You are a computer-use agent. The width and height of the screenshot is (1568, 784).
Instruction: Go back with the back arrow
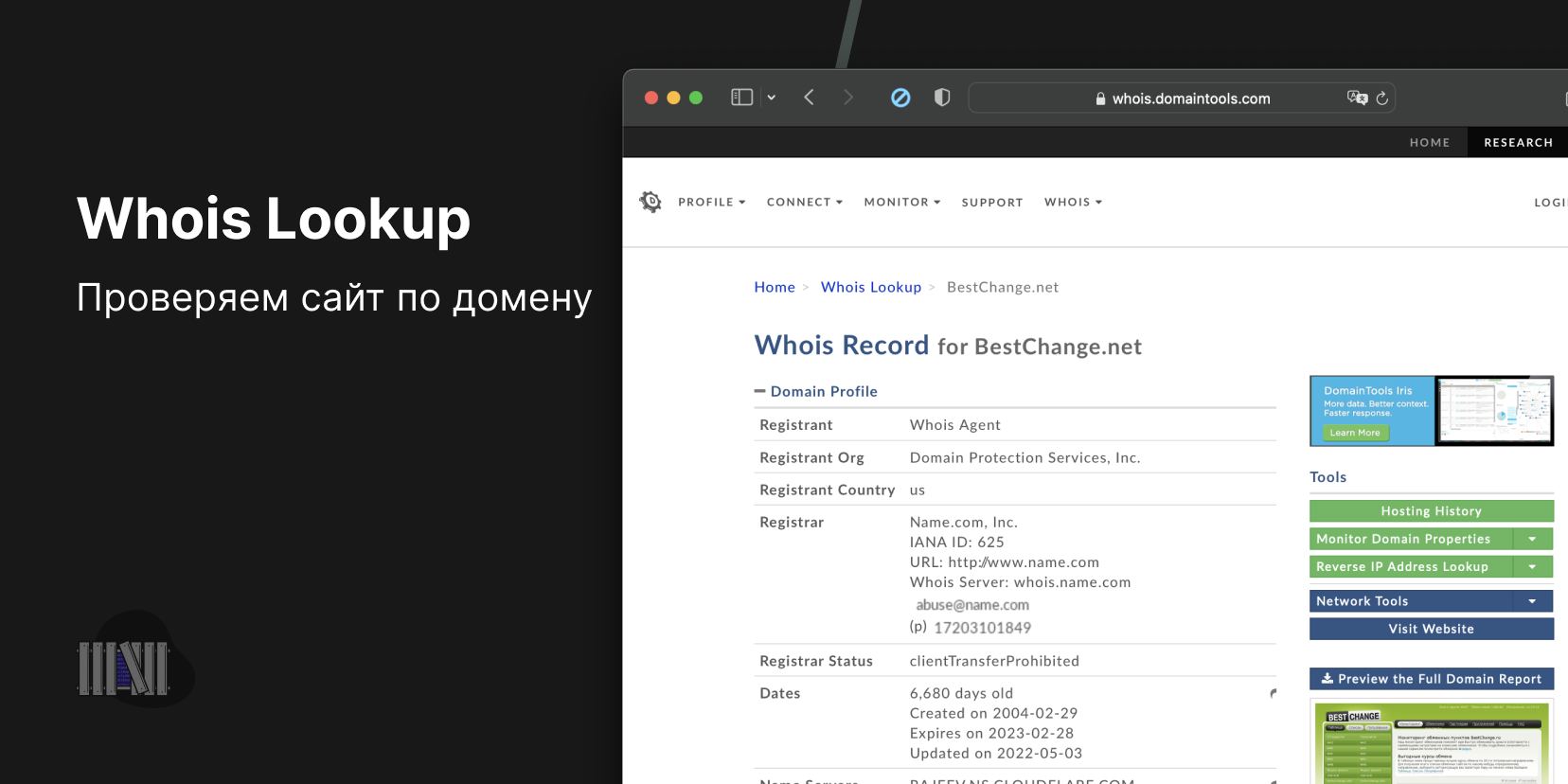(809, 98)
